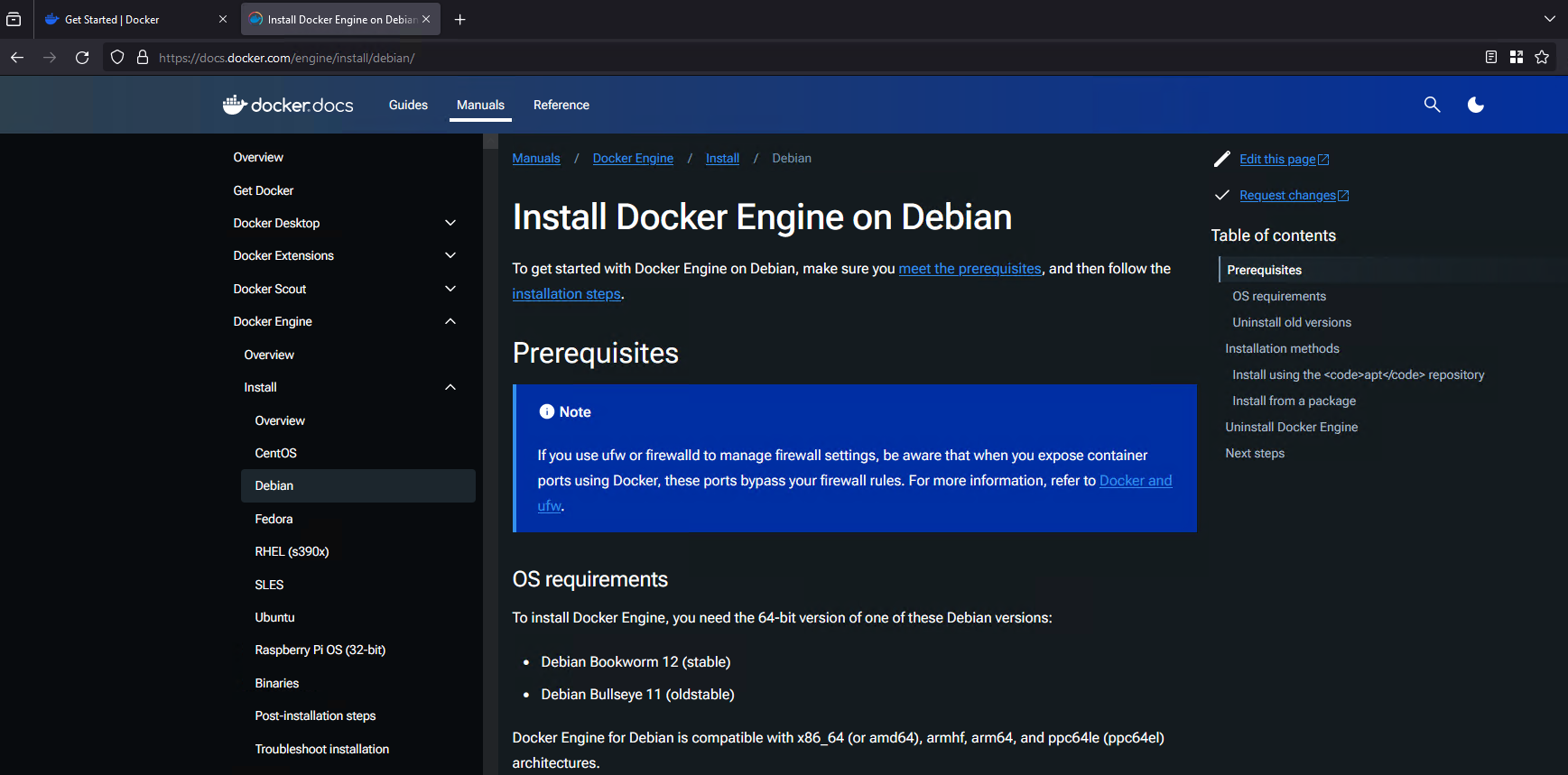Click the info icon in the Note box
This screenshot has width=1568, height=775.
pos(546,411)
